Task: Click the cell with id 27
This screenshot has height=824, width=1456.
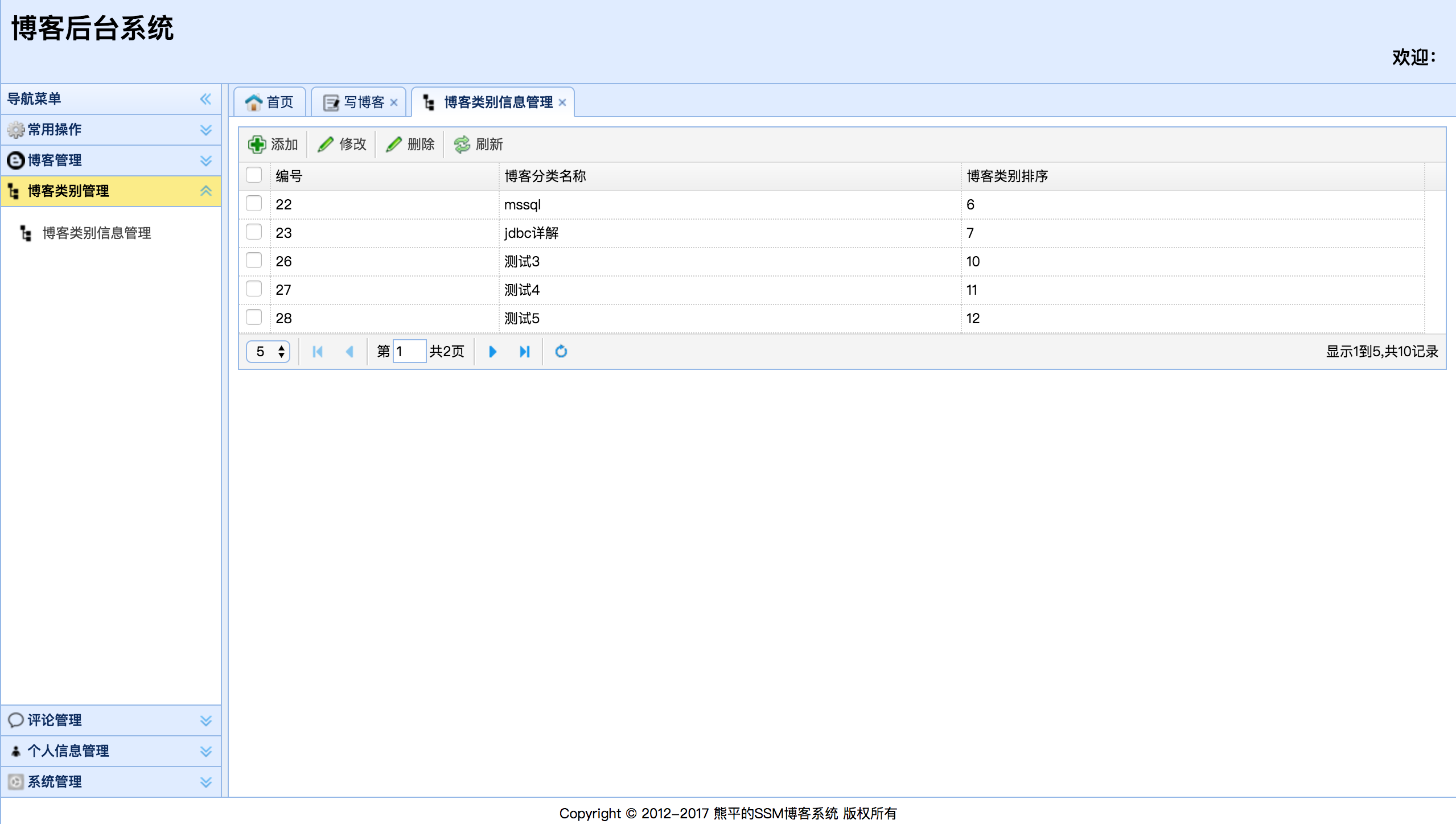Action: click(x=385, y=290)
